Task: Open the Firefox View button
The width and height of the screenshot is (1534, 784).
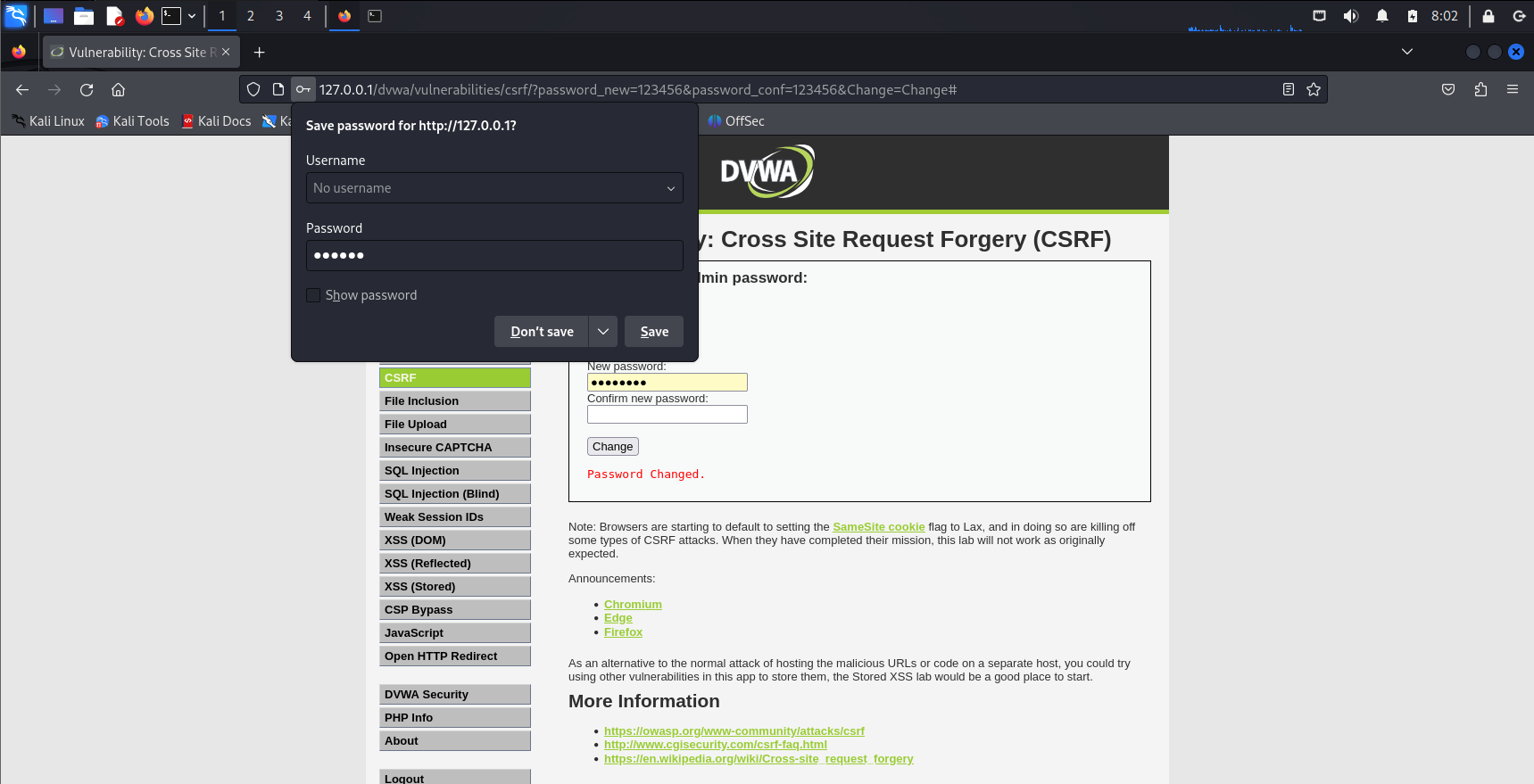Action: click(19, 52)
